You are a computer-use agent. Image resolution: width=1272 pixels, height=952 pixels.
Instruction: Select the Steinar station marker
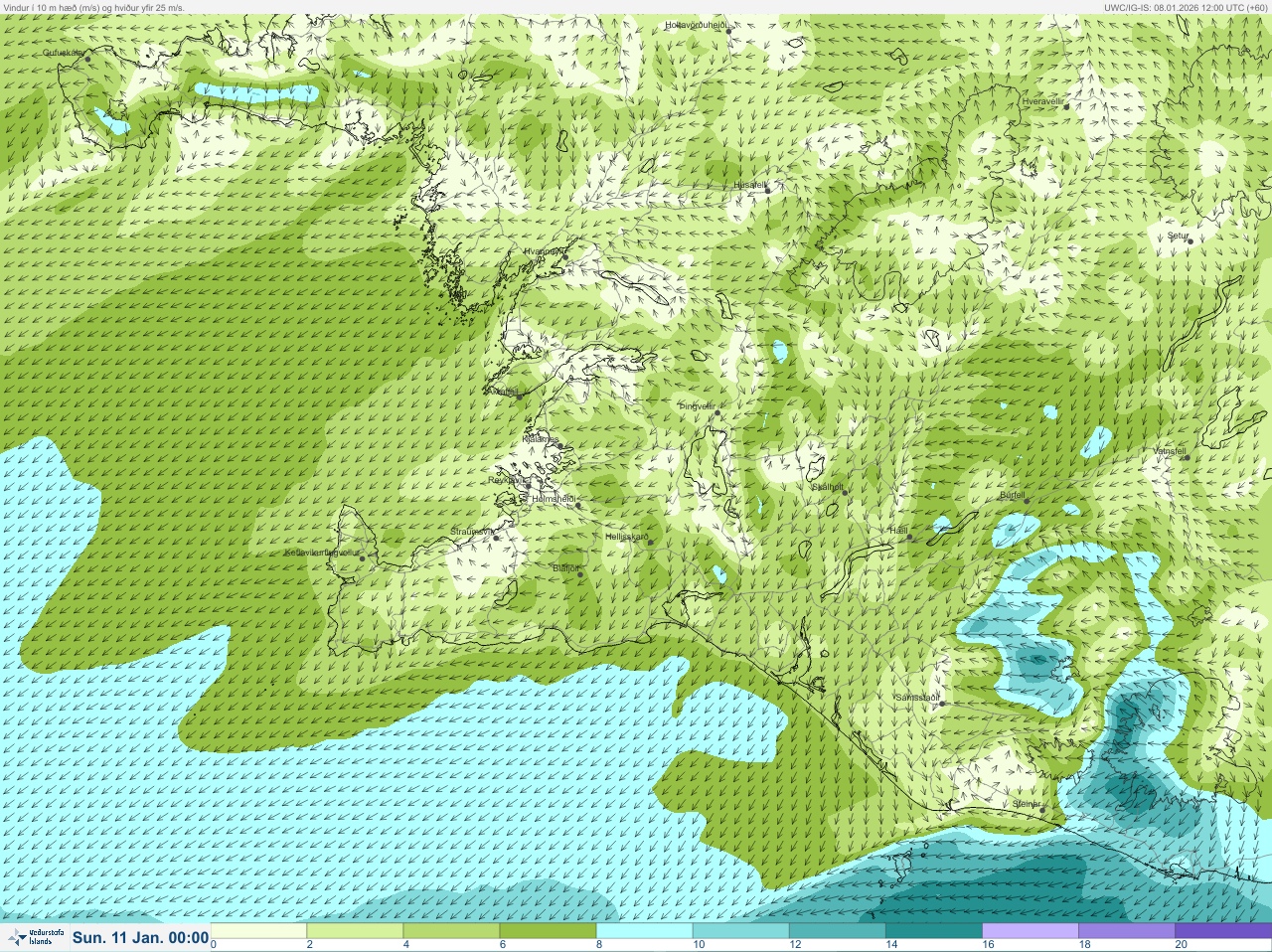click(x=1042, y=810)
